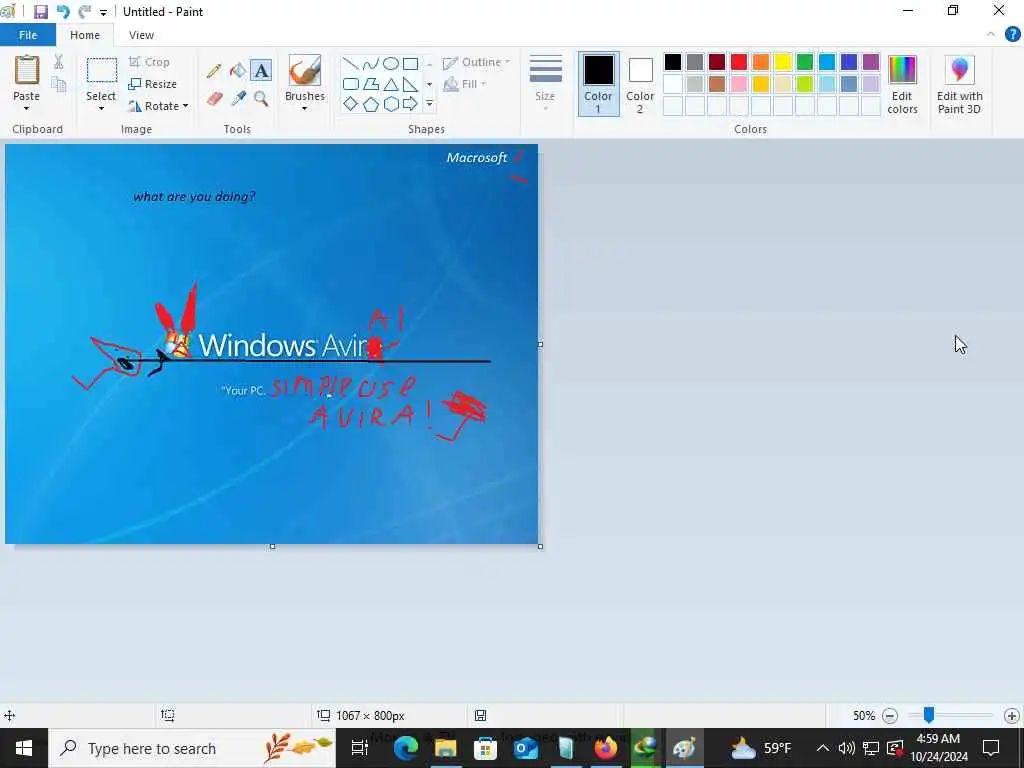Screen dimensions: 1024x768
Task: Pick the green color swatch
Action: (x=805, y=62)
